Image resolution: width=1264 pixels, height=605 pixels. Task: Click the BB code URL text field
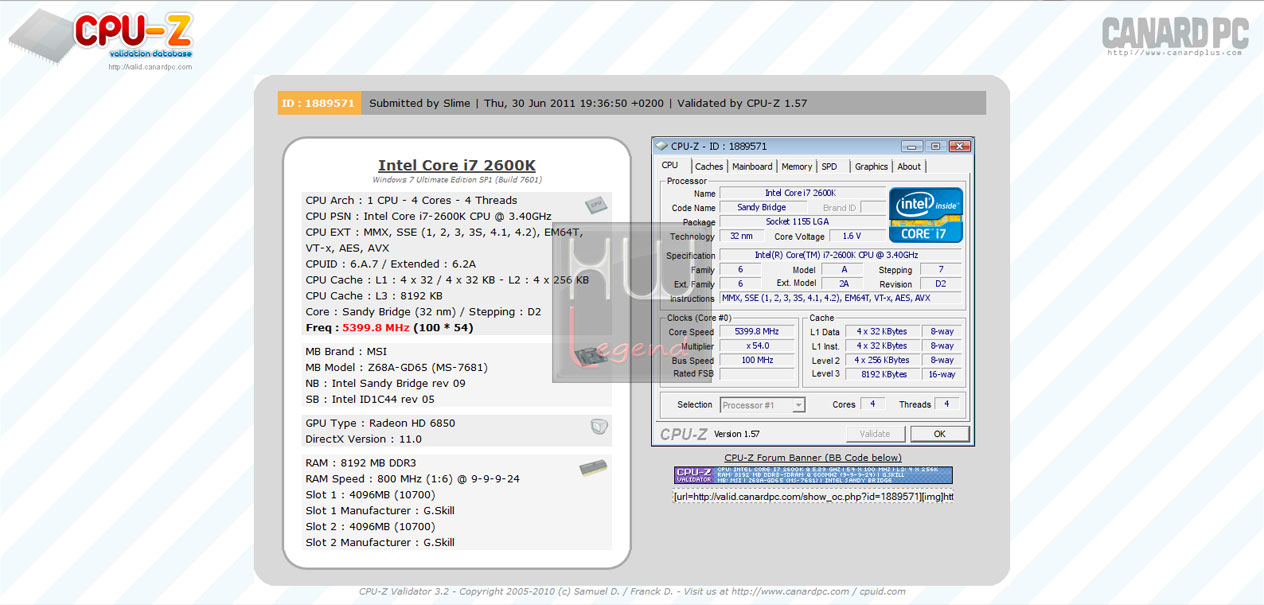[x=813, y=497]
